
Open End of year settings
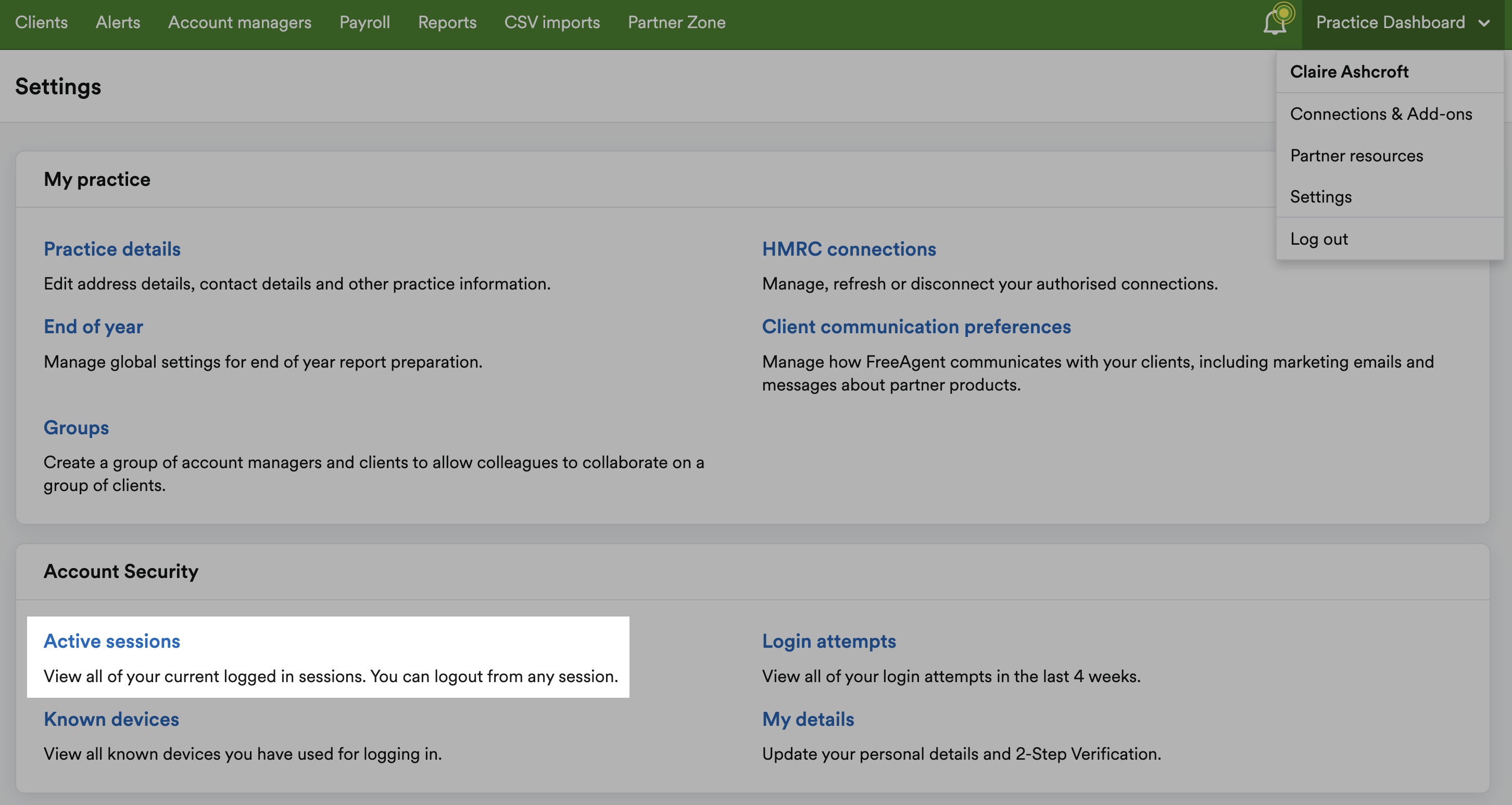(93, 326)
